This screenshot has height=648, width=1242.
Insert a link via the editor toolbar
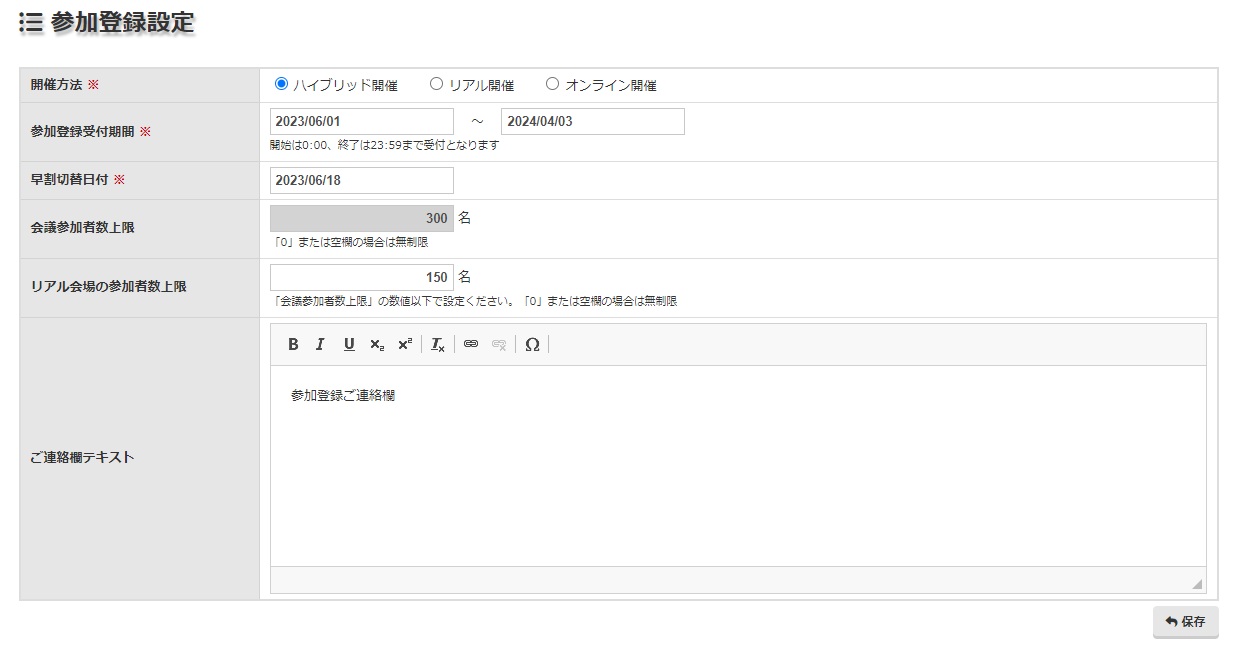pyautogui.click(x=471, y=344)
